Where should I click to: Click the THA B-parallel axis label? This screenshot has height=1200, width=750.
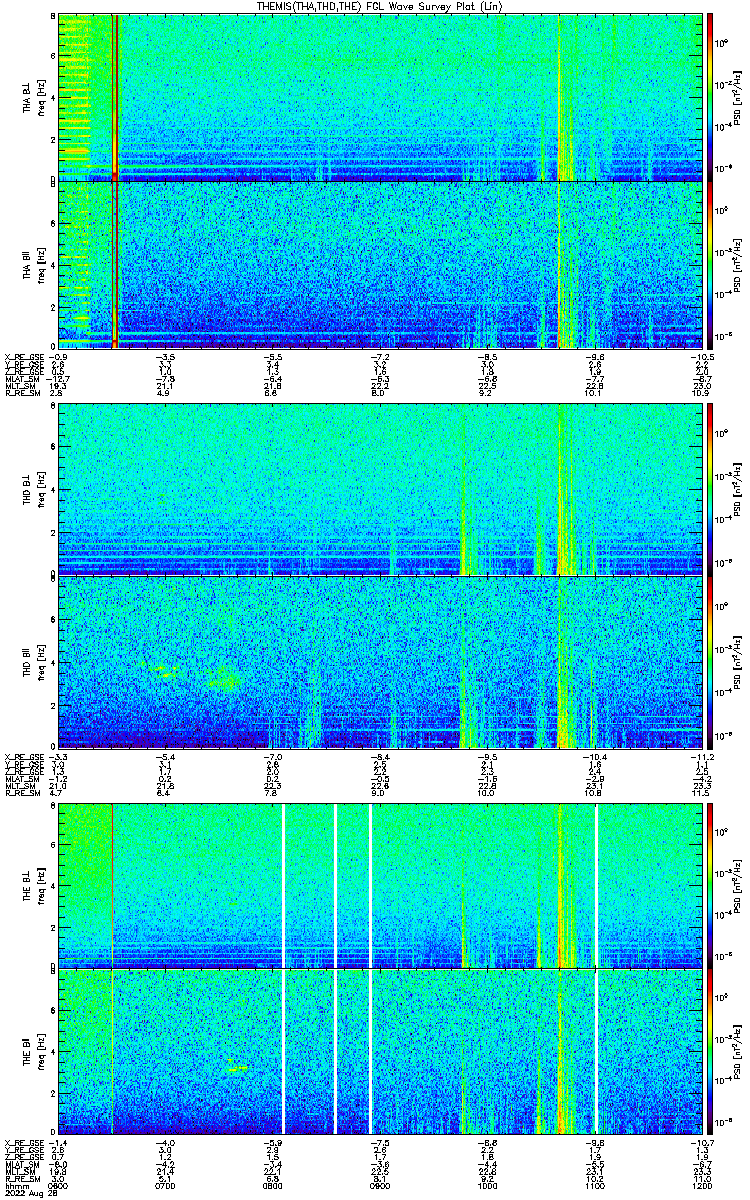[28, 266]
